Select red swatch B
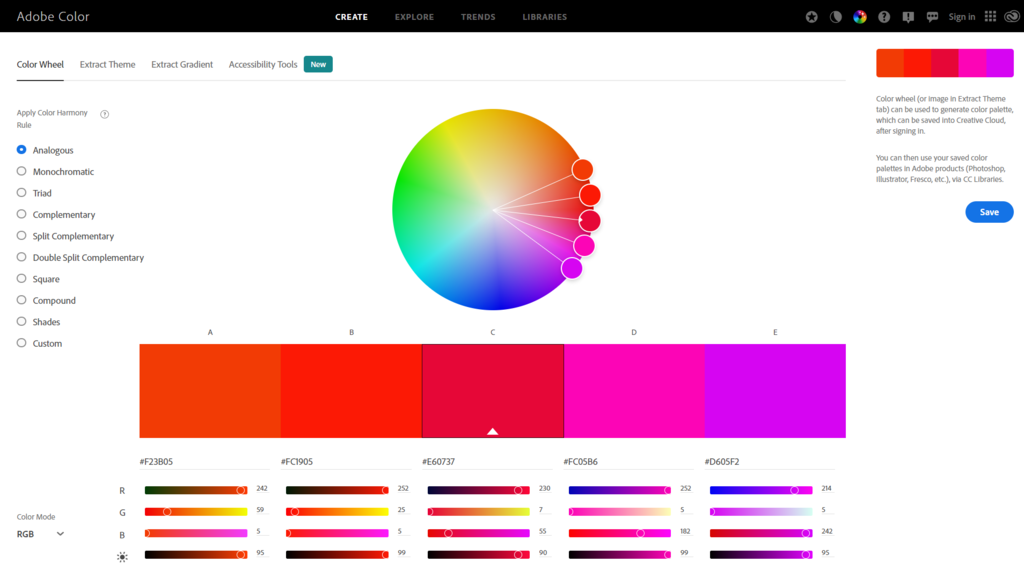The height and width of the screenshot is (570, 1024). pyautogui.click(x=351, y=391)
